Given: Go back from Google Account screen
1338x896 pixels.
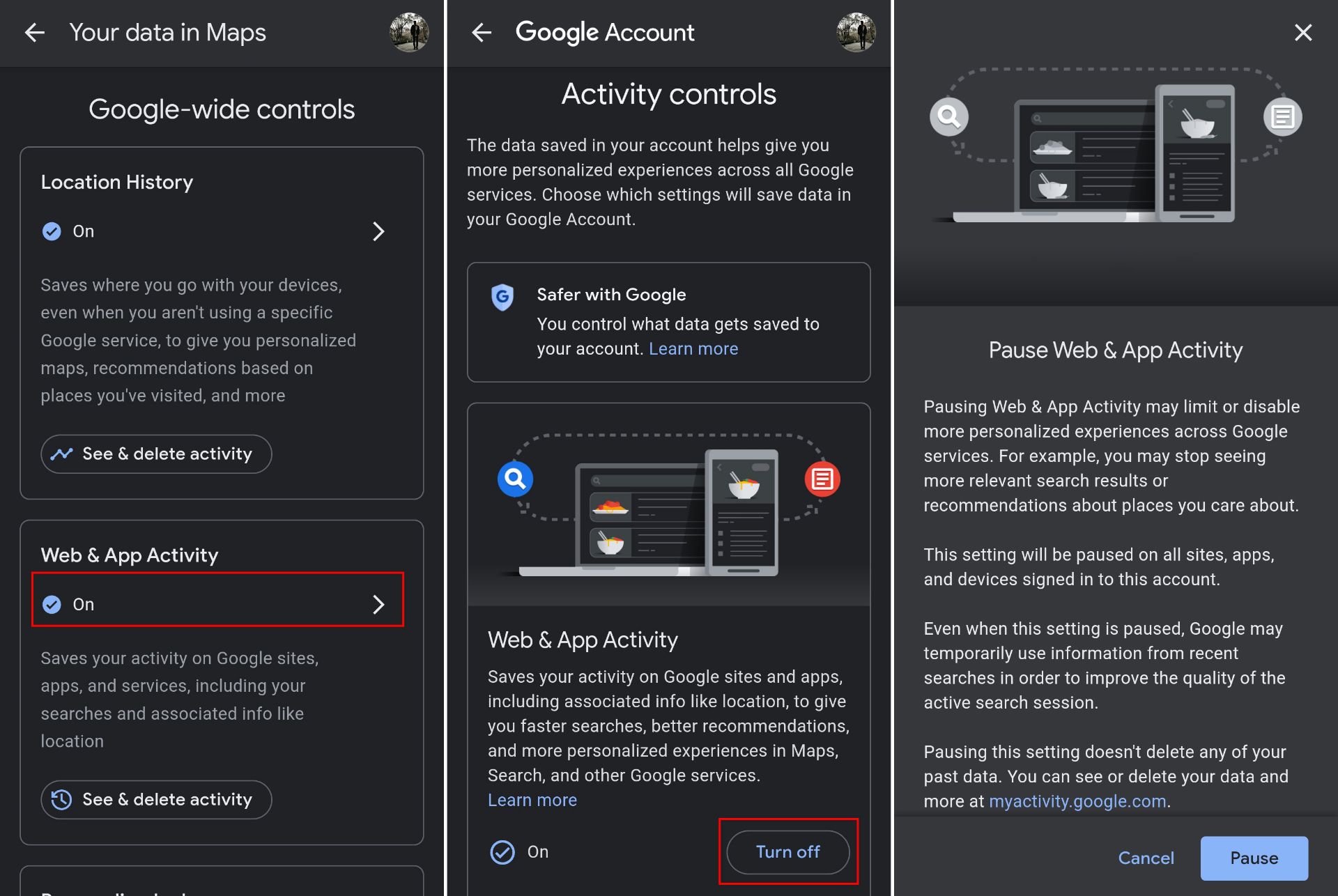Looking at the screenshot, I should click(x=482, y=32).
